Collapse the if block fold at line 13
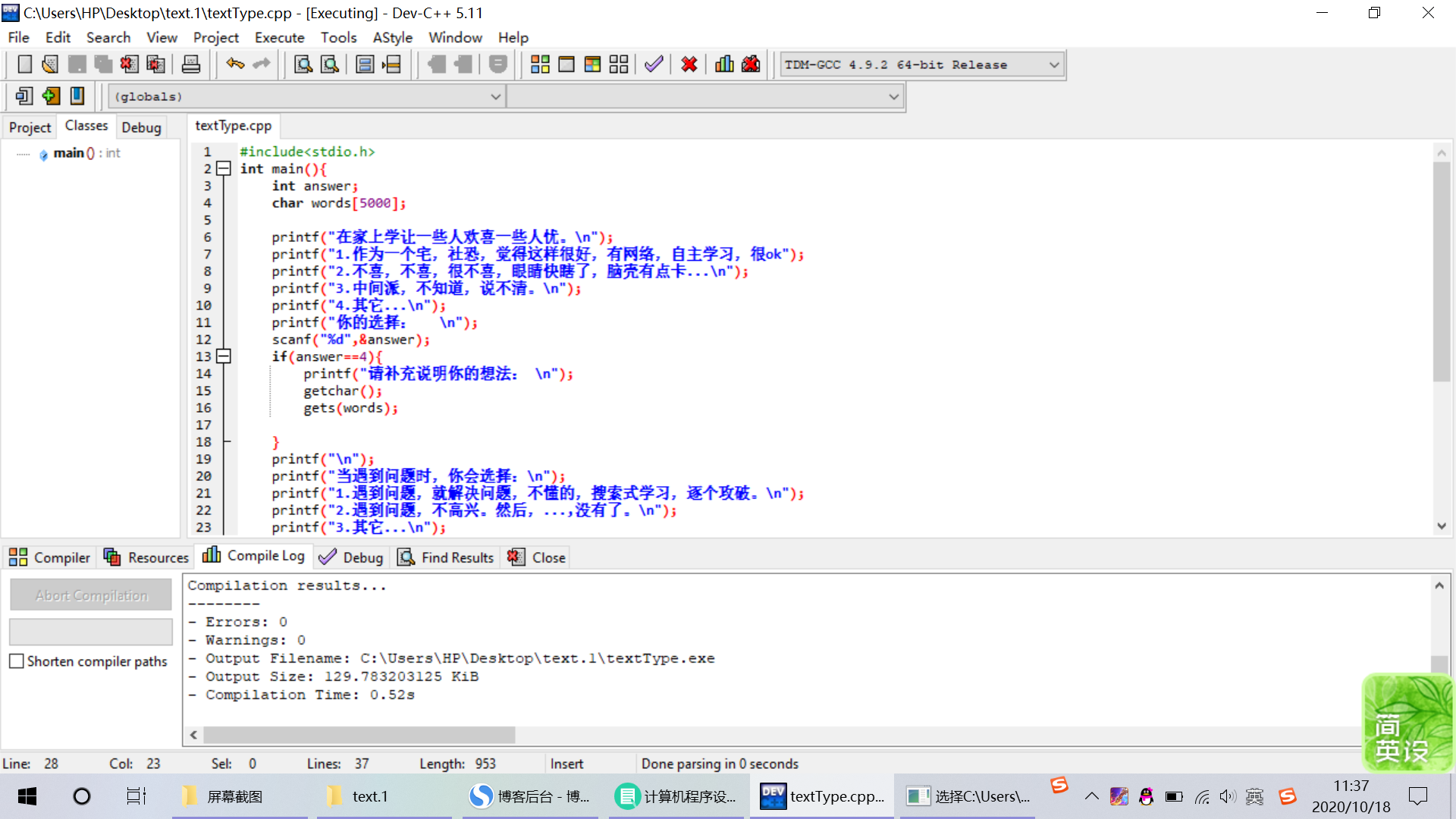The height and width of the screenshot is (819, 1456). coord(224,356)
